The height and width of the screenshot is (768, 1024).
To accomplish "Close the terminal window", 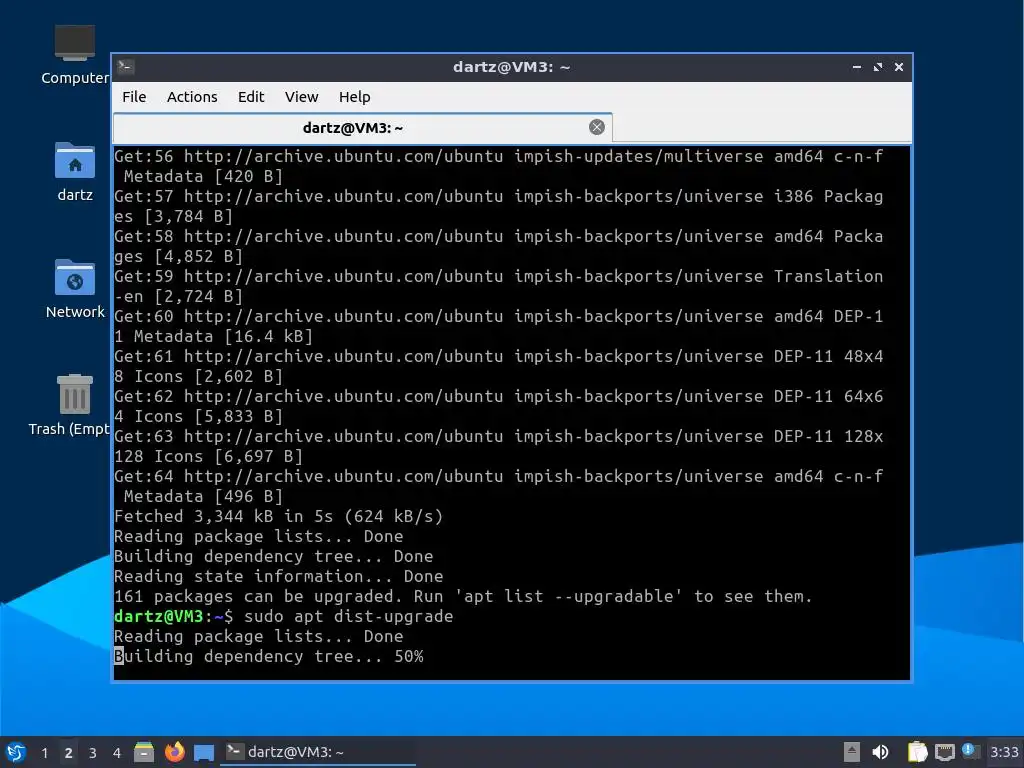I will [x=899, y=67].
